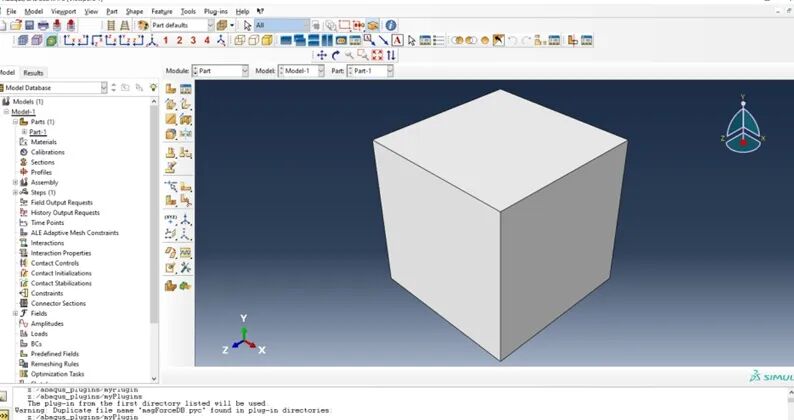Click the model tree vertical scrollbar
This screenshot has height=420, width=794.
point(154,200)
